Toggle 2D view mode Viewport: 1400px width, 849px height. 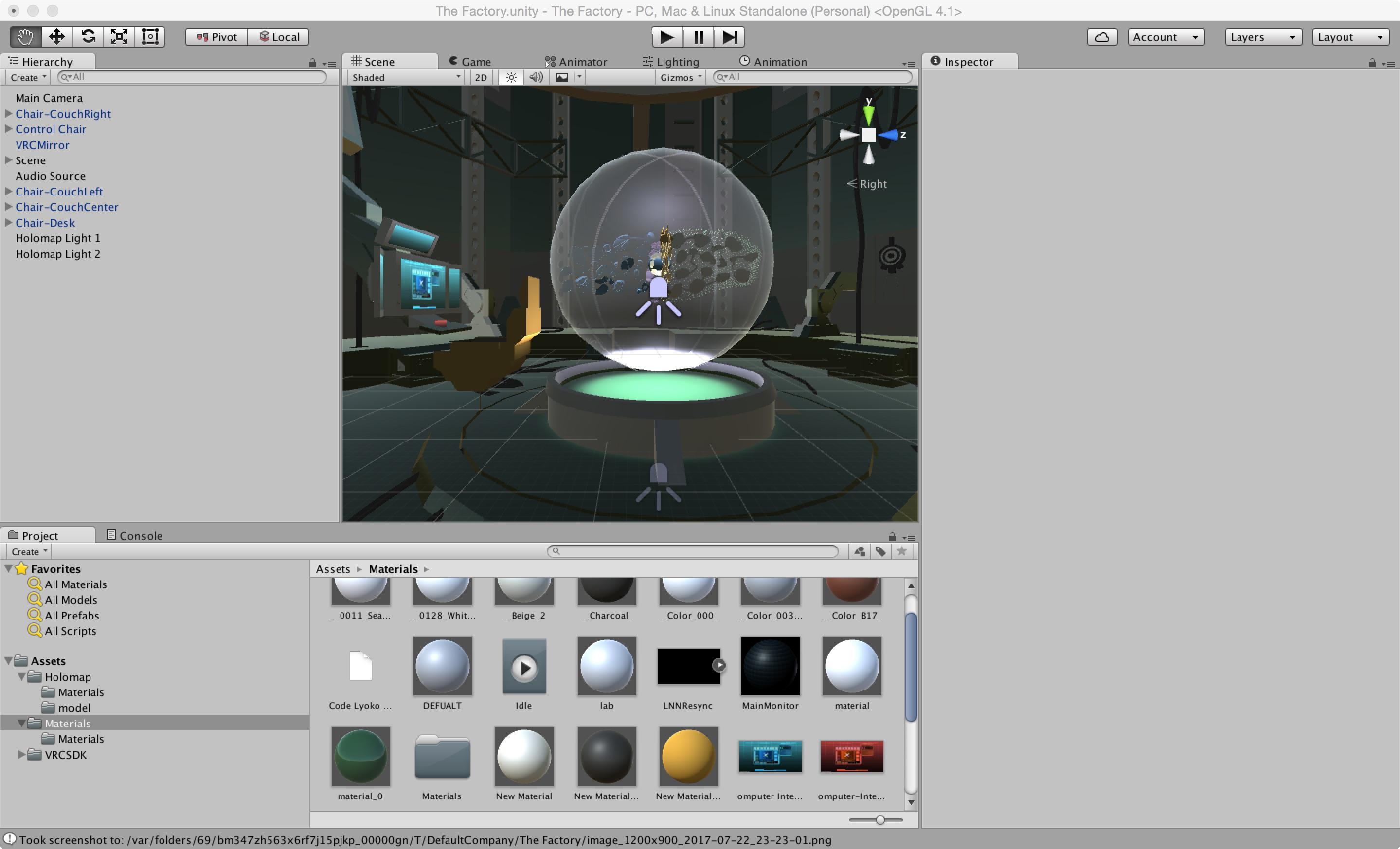point(481,77)
